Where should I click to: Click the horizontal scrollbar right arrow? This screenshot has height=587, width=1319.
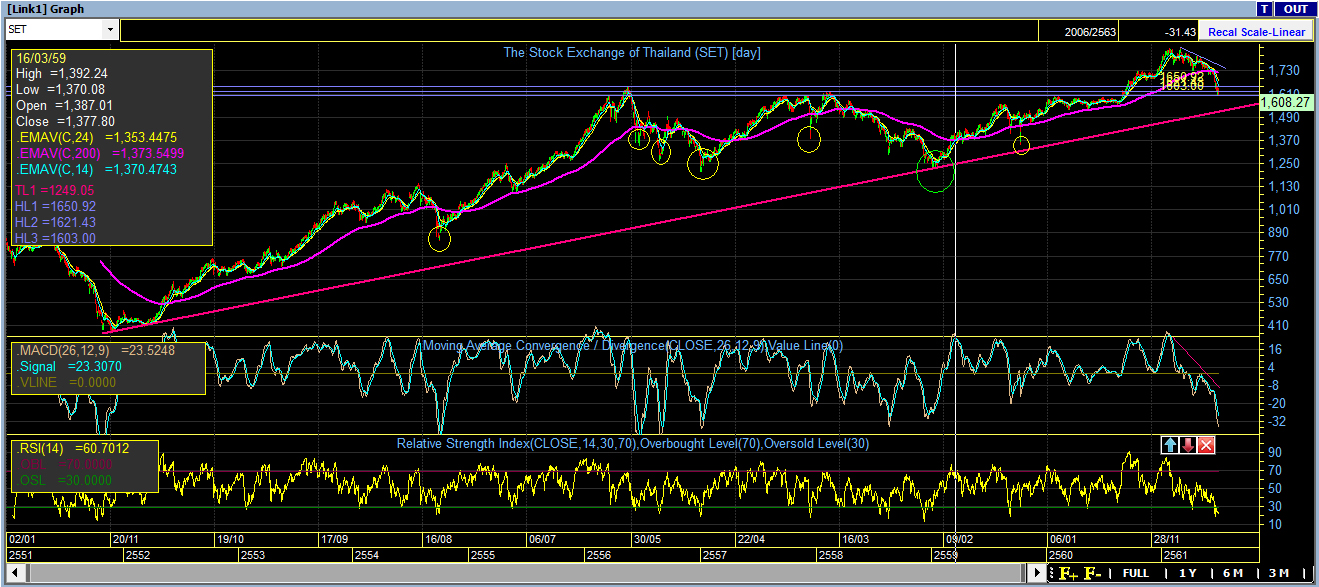[x=1036, y=574]
